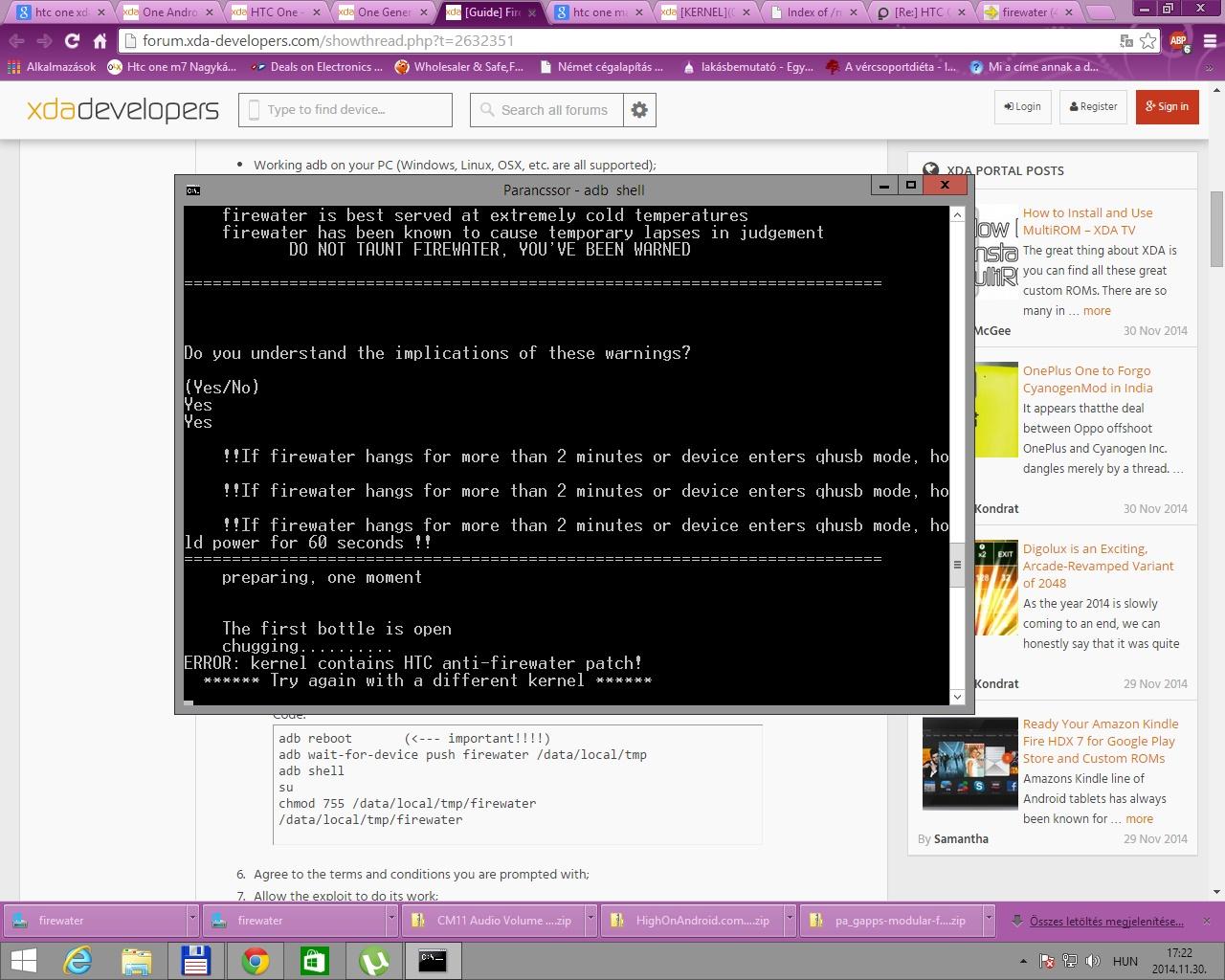1225x980 pixels.
Task: Open Amazon Kindle Fire HDX 7 article link
Action: [x=1100, y=741]
